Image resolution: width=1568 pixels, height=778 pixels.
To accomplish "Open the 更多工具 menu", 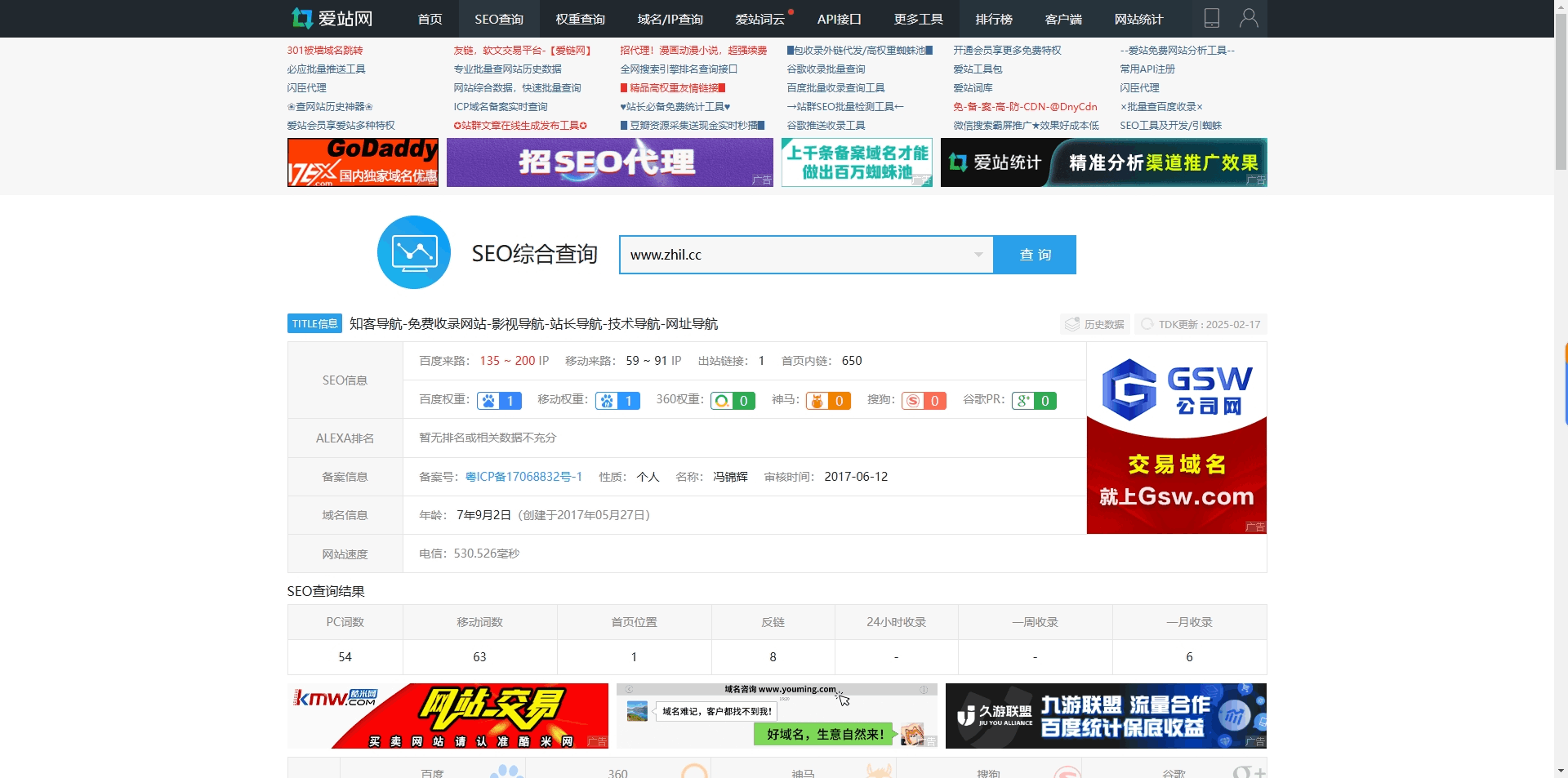I will pyautogui.click(x=917, y=18).
